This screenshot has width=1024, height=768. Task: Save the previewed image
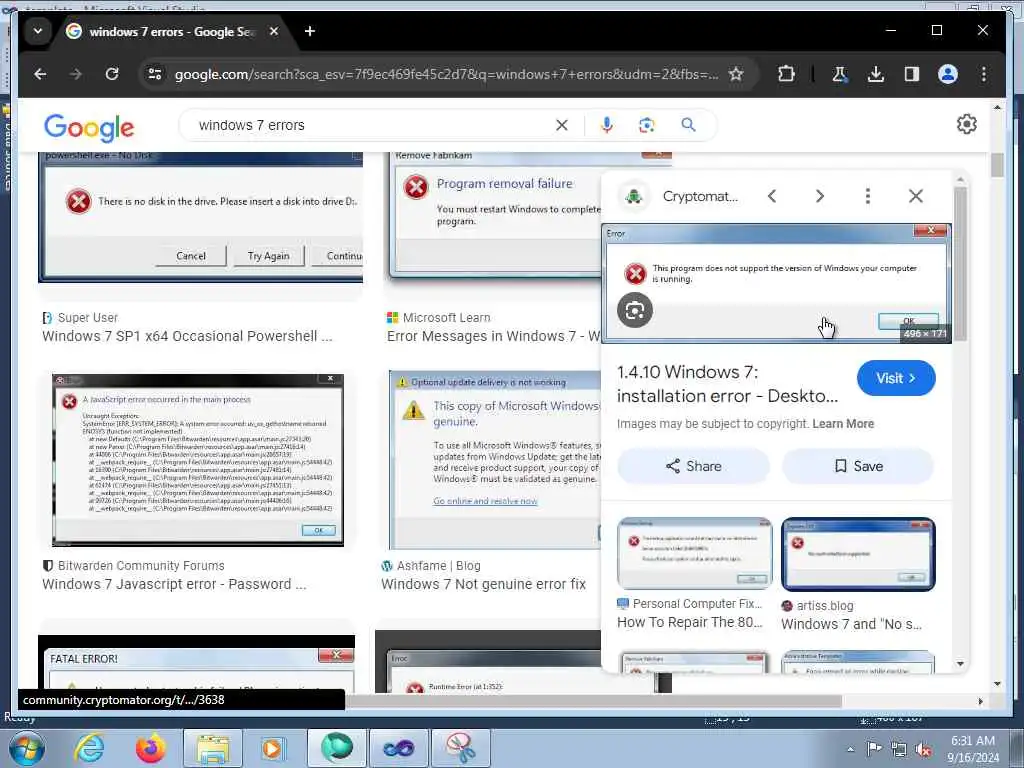point(858,466)
